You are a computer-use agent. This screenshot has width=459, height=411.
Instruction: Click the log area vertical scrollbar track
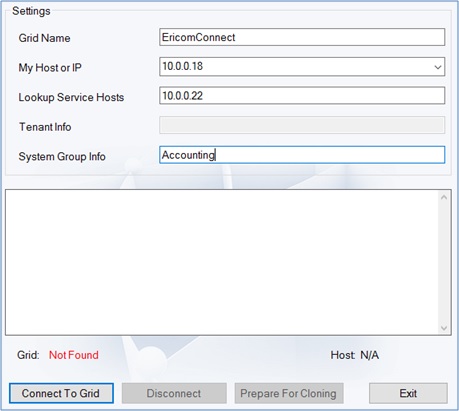click(x=444, y=263)
